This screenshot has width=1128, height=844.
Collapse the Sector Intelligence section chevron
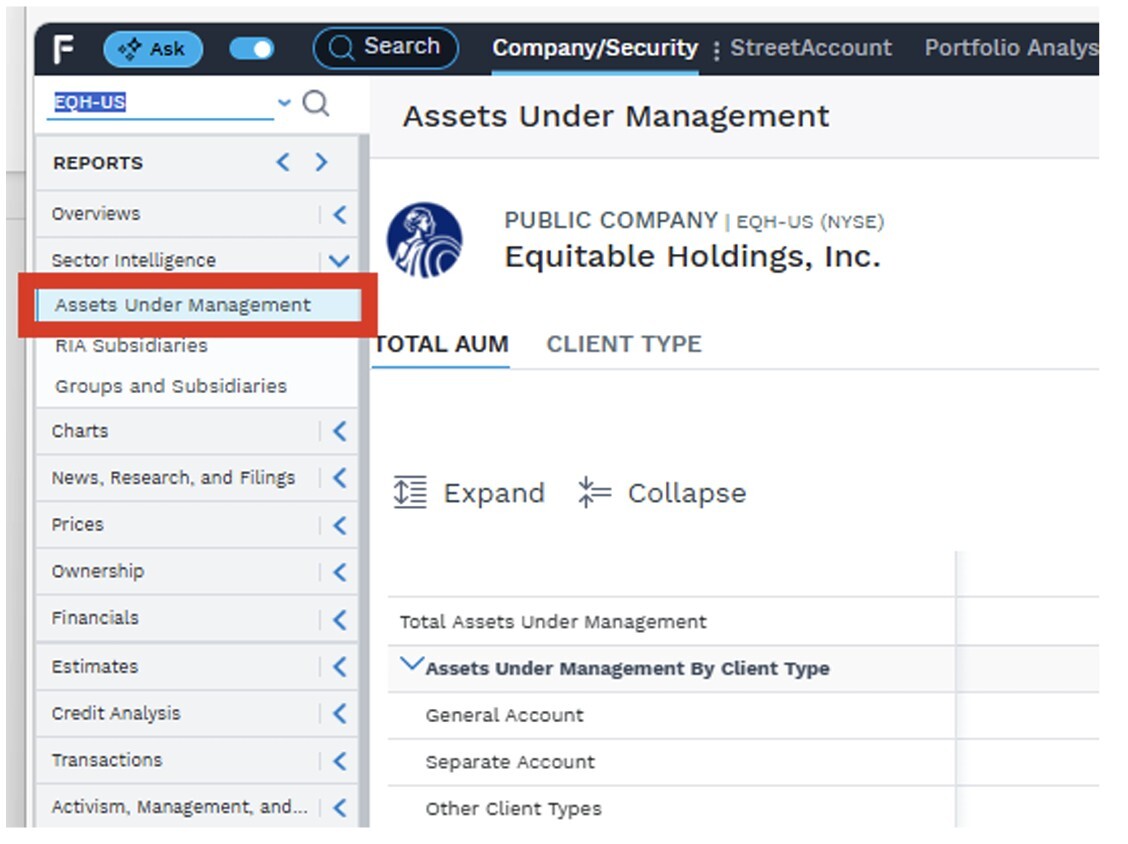coord(340,260)
